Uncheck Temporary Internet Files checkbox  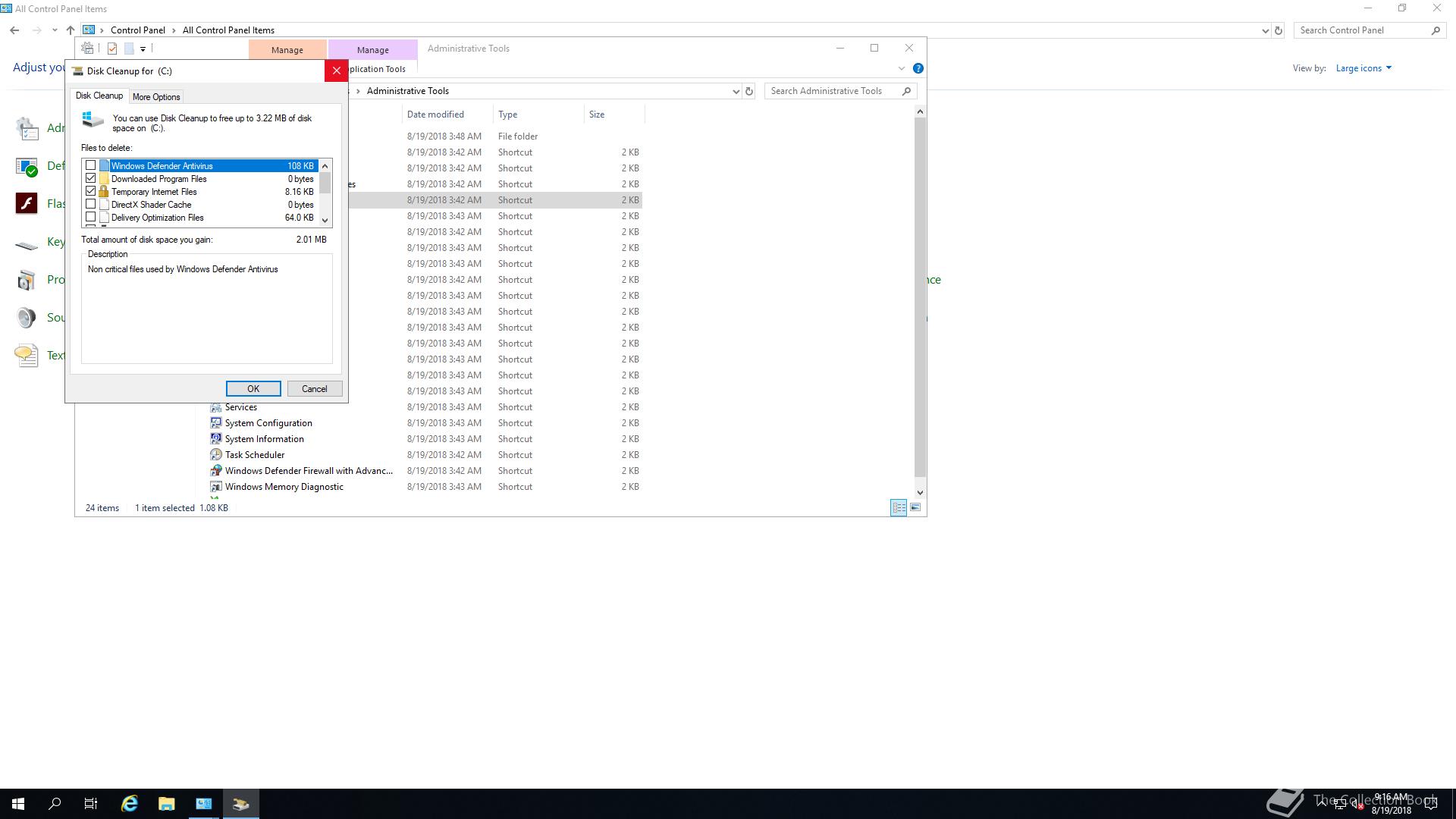91,191
